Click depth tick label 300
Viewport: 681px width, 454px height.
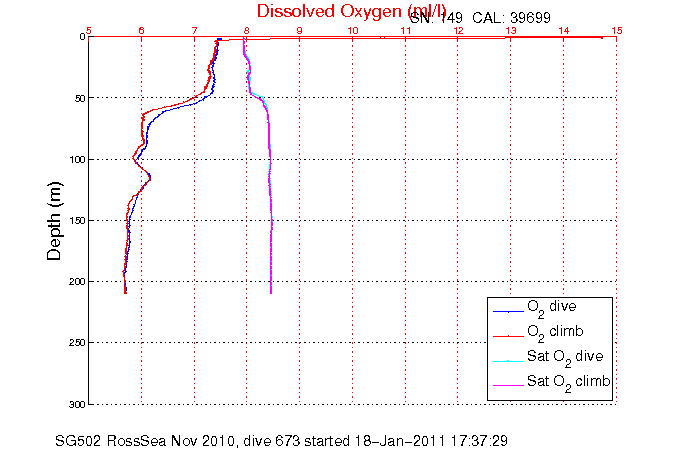coord(77,404)
